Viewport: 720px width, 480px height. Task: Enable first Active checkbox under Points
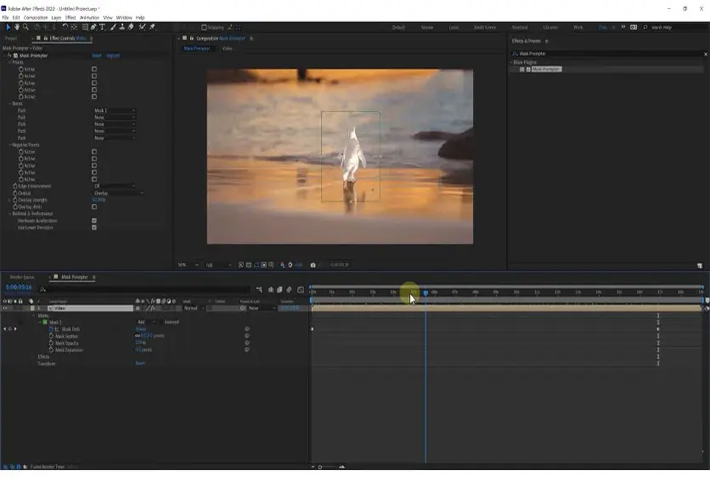click(x=94, y=69)
